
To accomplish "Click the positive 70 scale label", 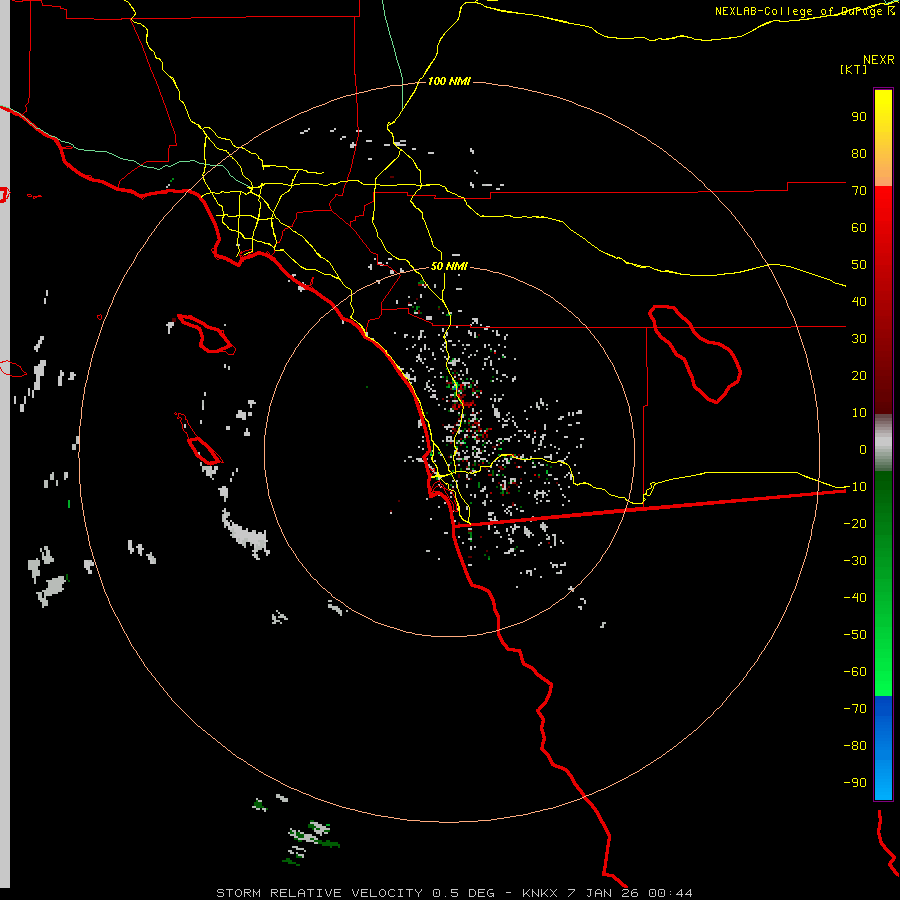I will pyautogui.click(x=859, y=191).
